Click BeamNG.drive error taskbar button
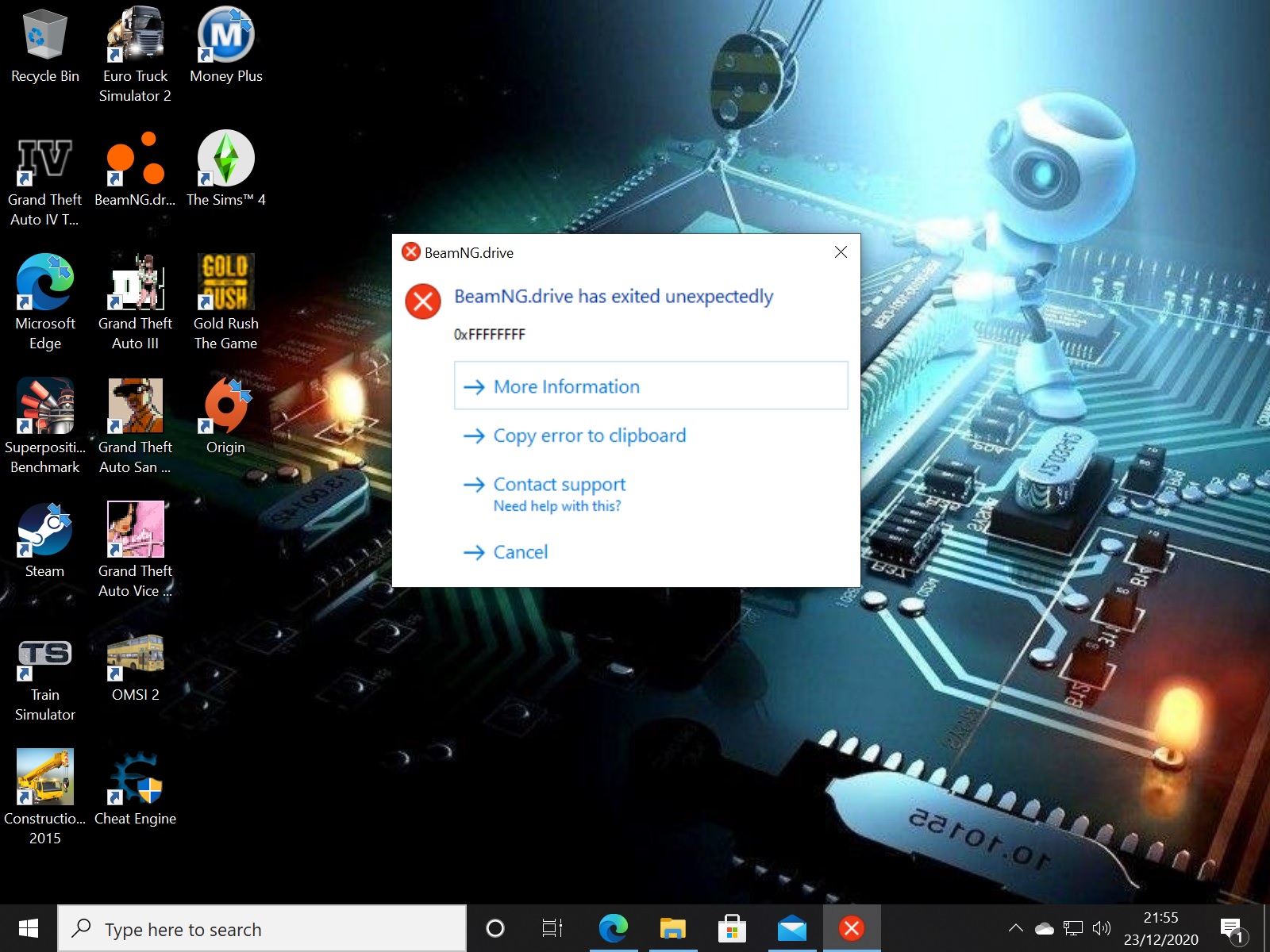 852,928
